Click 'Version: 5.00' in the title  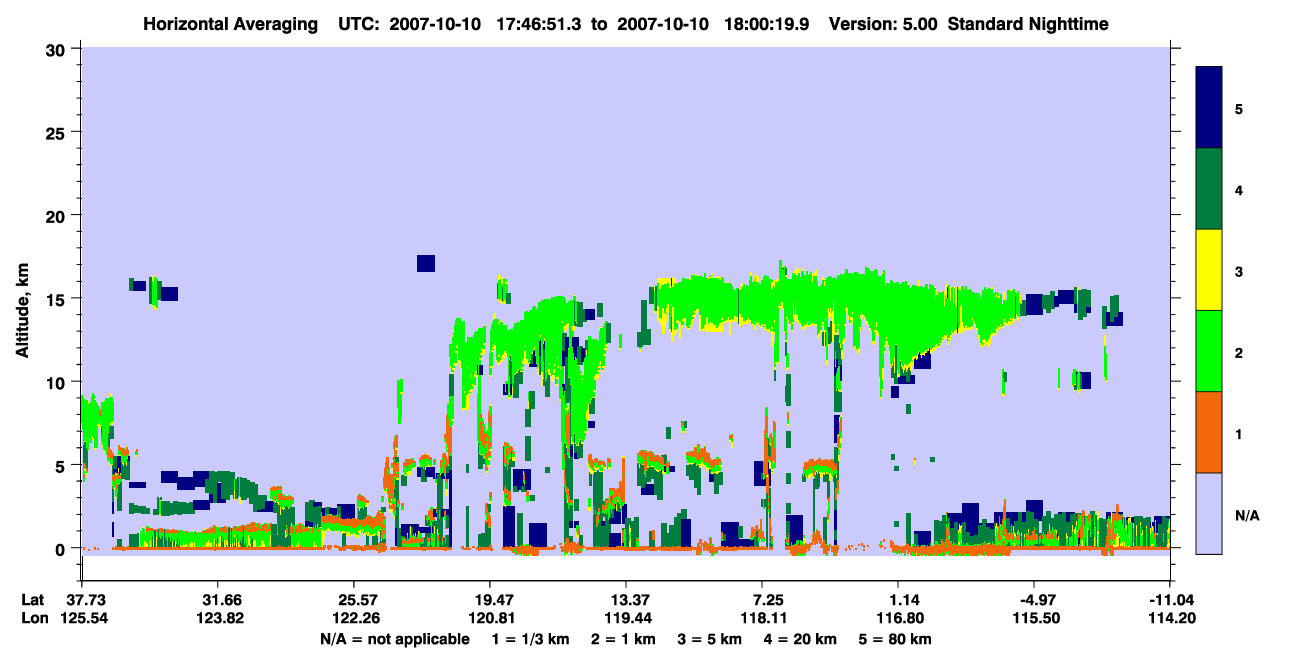(x=882, y=23)
